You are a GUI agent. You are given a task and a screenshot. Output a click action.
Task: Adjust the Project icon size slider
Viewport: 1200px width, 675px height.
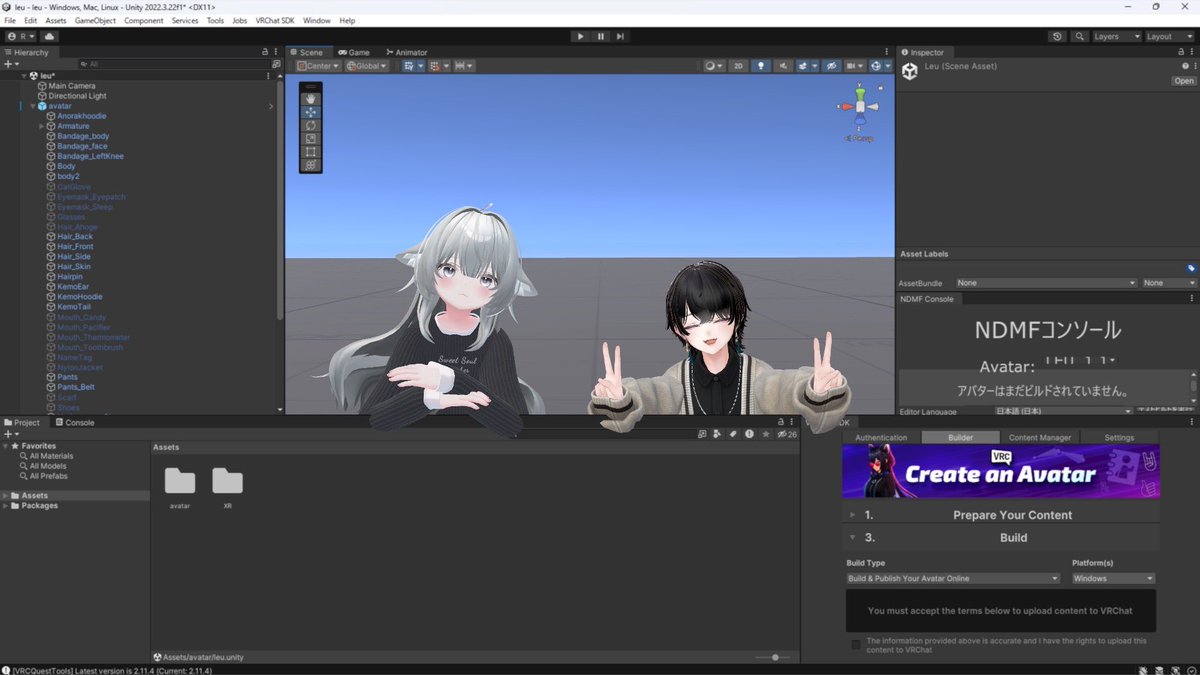[x=774, y=657]
